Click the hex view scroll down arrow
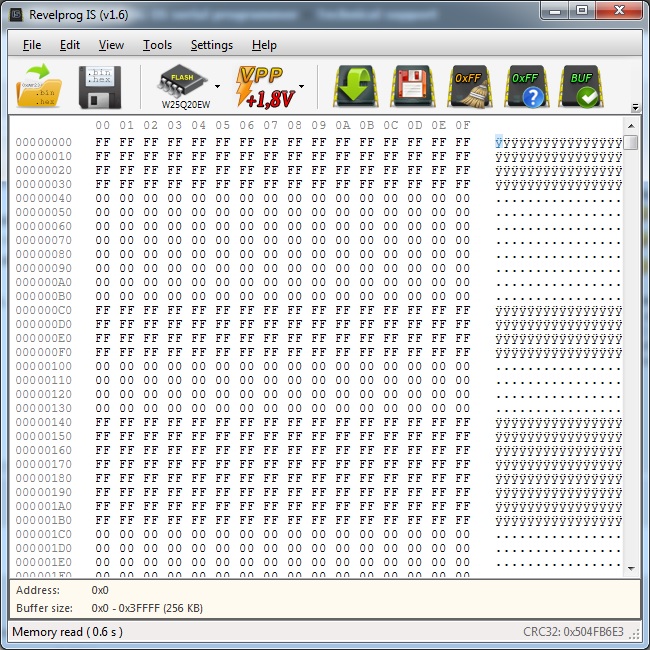The height and width of the screenshot is (650, 650). (631, 569)
